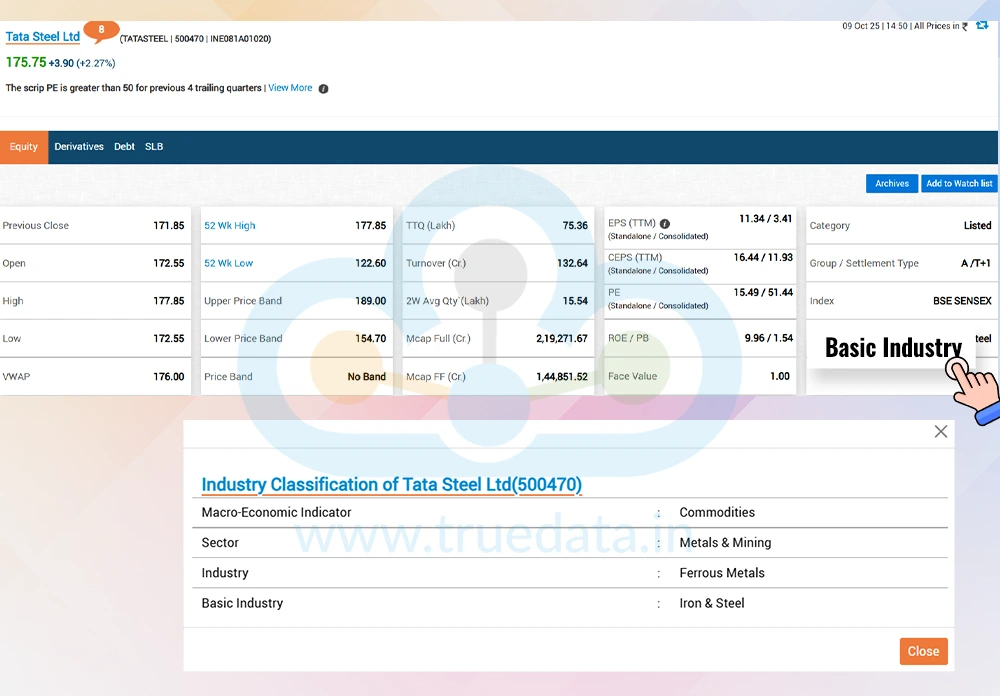
Task: Switch to the Derivatives tab
Action: 78,146
